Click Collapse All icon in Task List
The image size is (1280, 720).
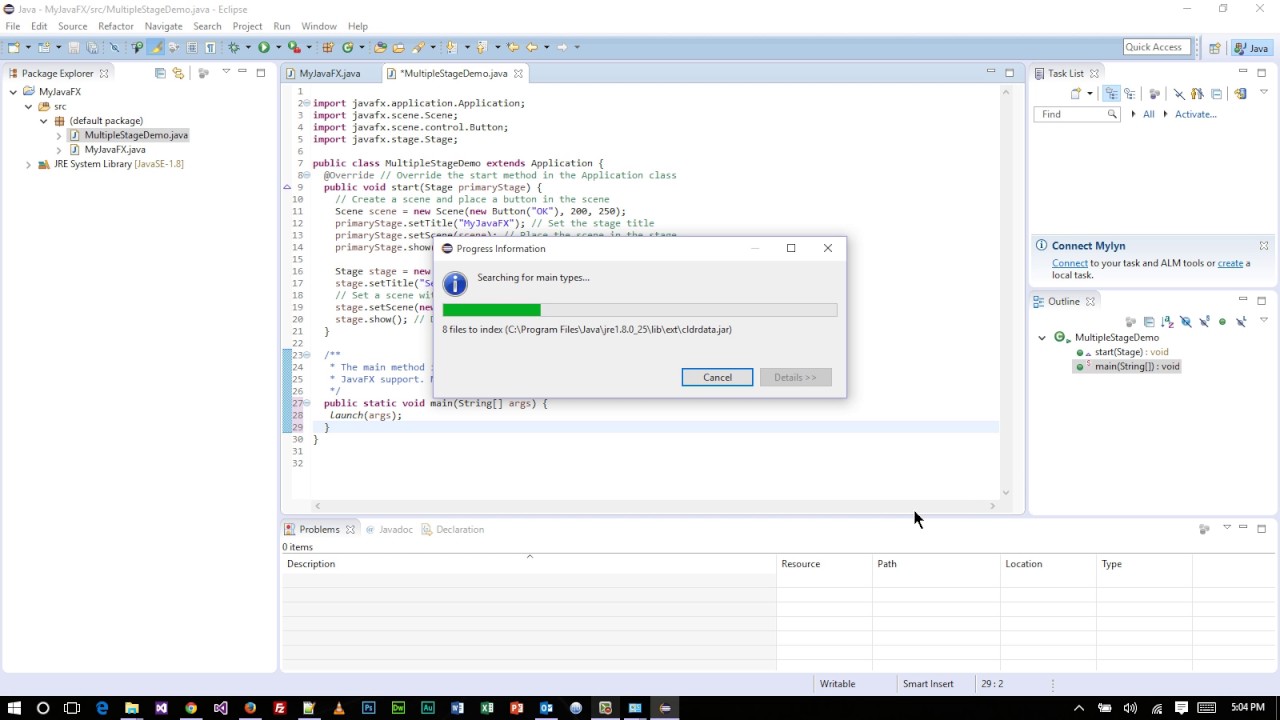click(x=1216, y=93)
